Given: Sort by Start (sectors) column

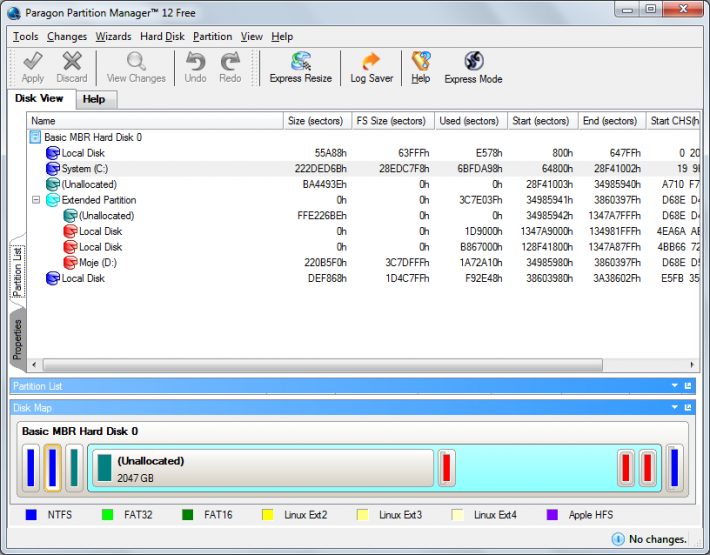Looking at the screenshot, I should click(543, 121).
